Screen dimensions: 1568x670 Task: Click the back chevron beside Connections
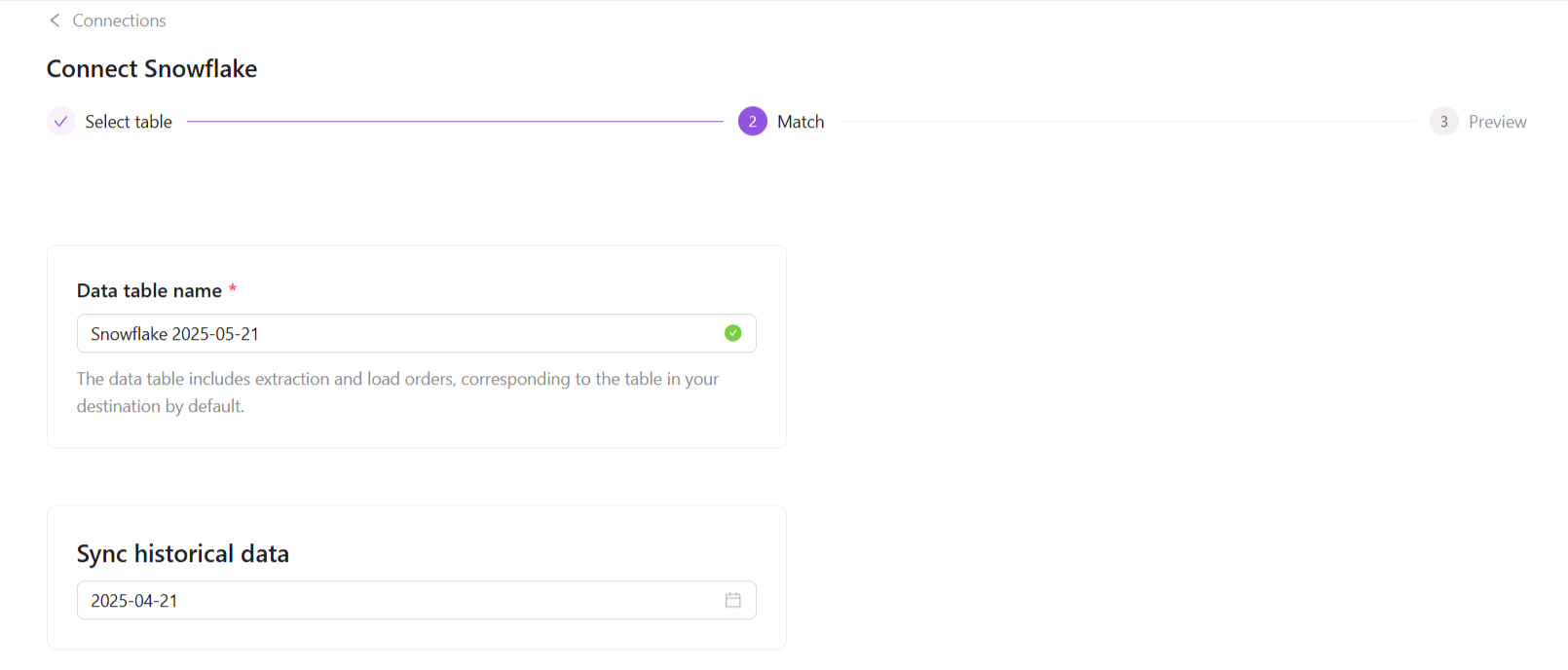click(x=55, y=20)
